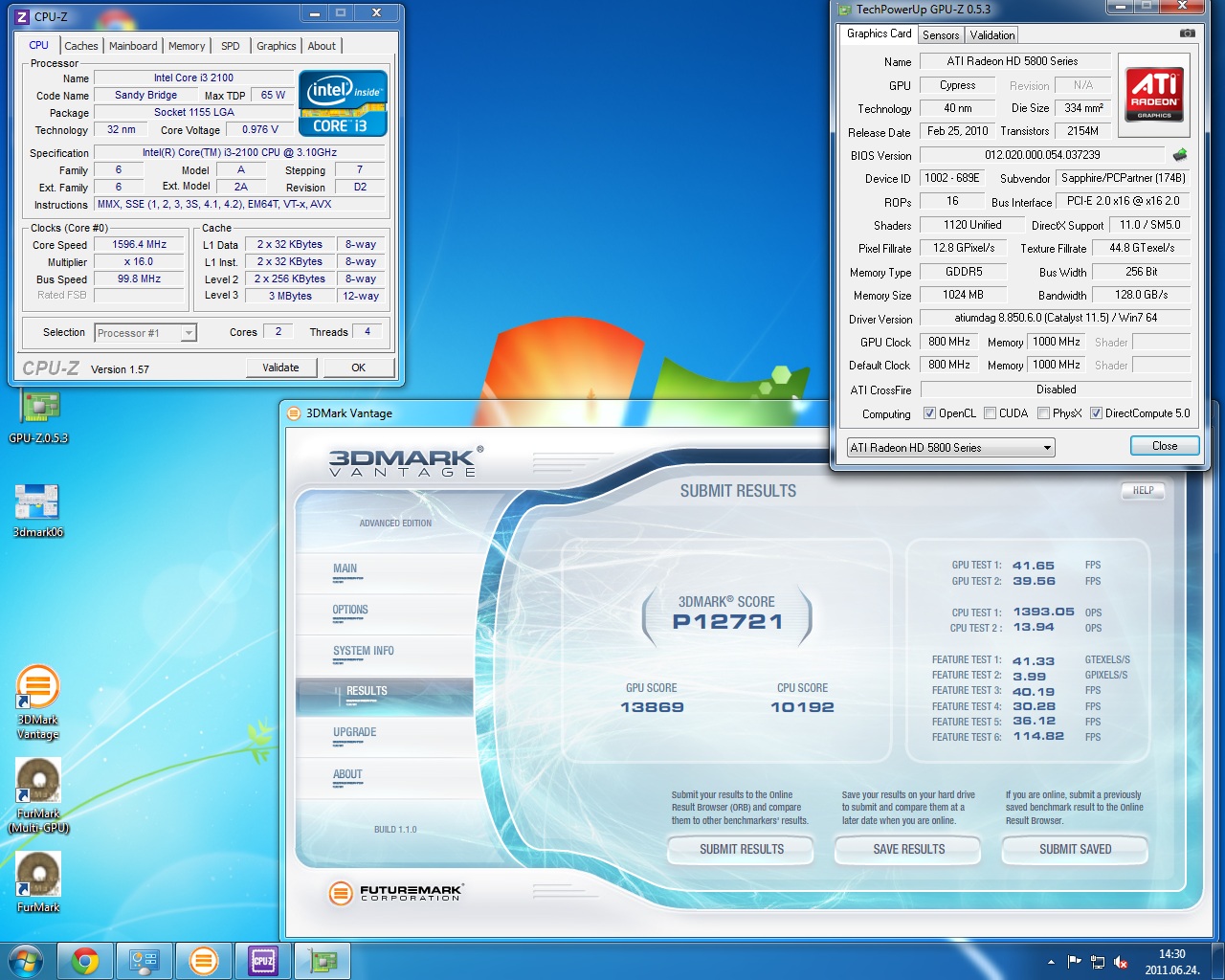The image size is (1225, 980).
Task: Click the SUBMIT SAVED button
Action: pyautogui.click(x=1076, y=849)
